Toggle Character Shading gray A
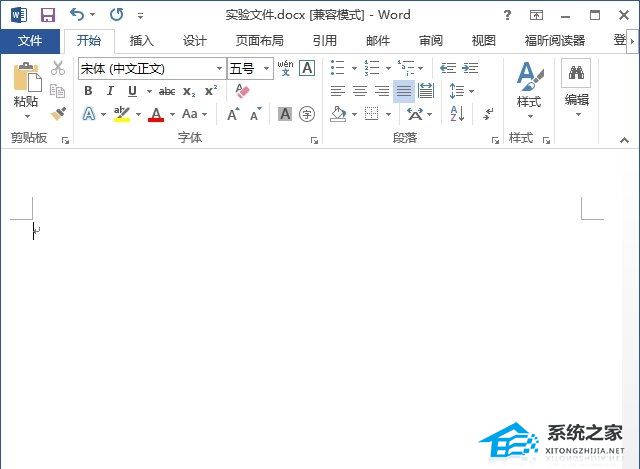The height and width of the screenshot is (469, 640). pos(285,114)
